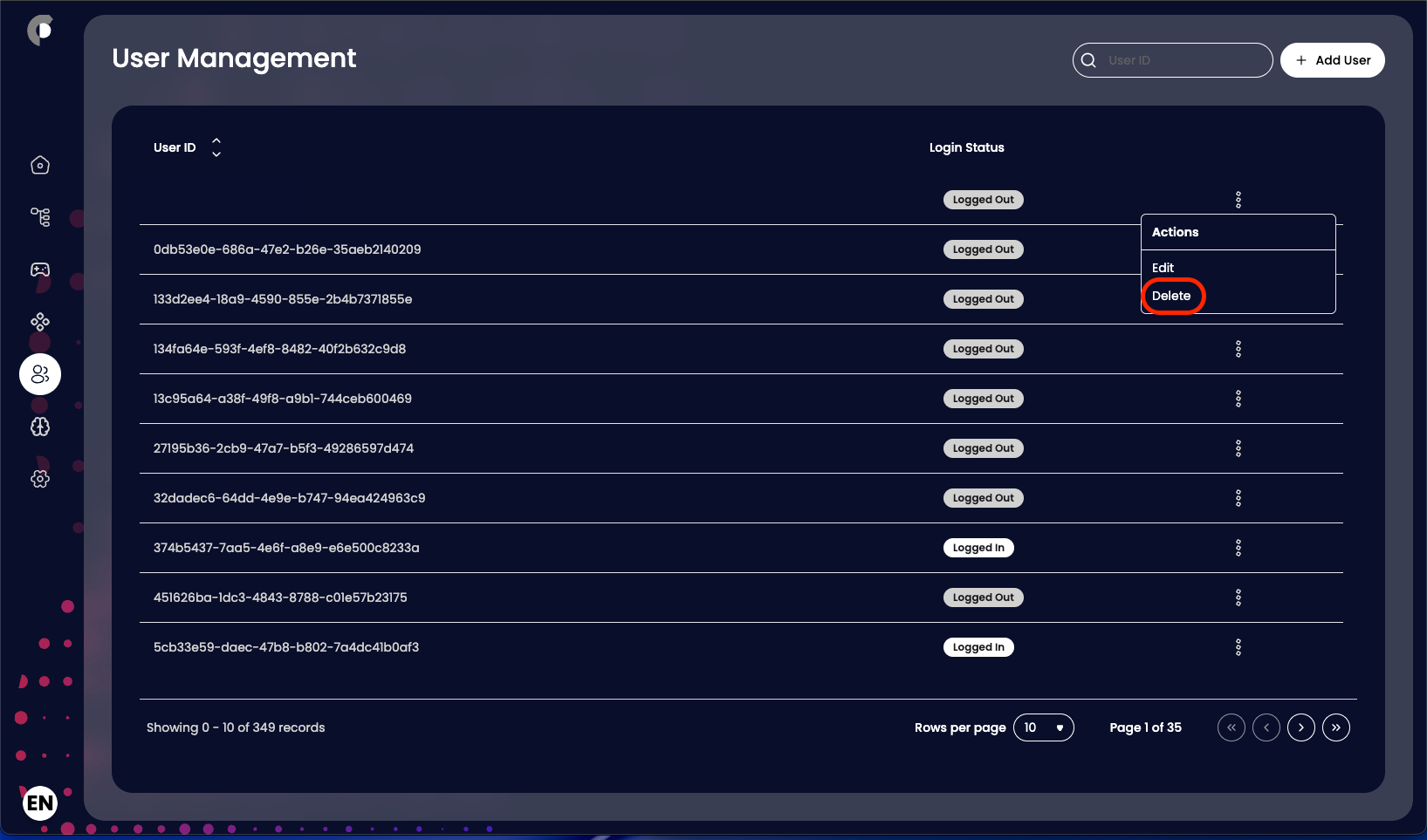Viewport: 1427px width, 840px height.
Task: Open the Rows per page dropdown
Action: click(1044, 727)
